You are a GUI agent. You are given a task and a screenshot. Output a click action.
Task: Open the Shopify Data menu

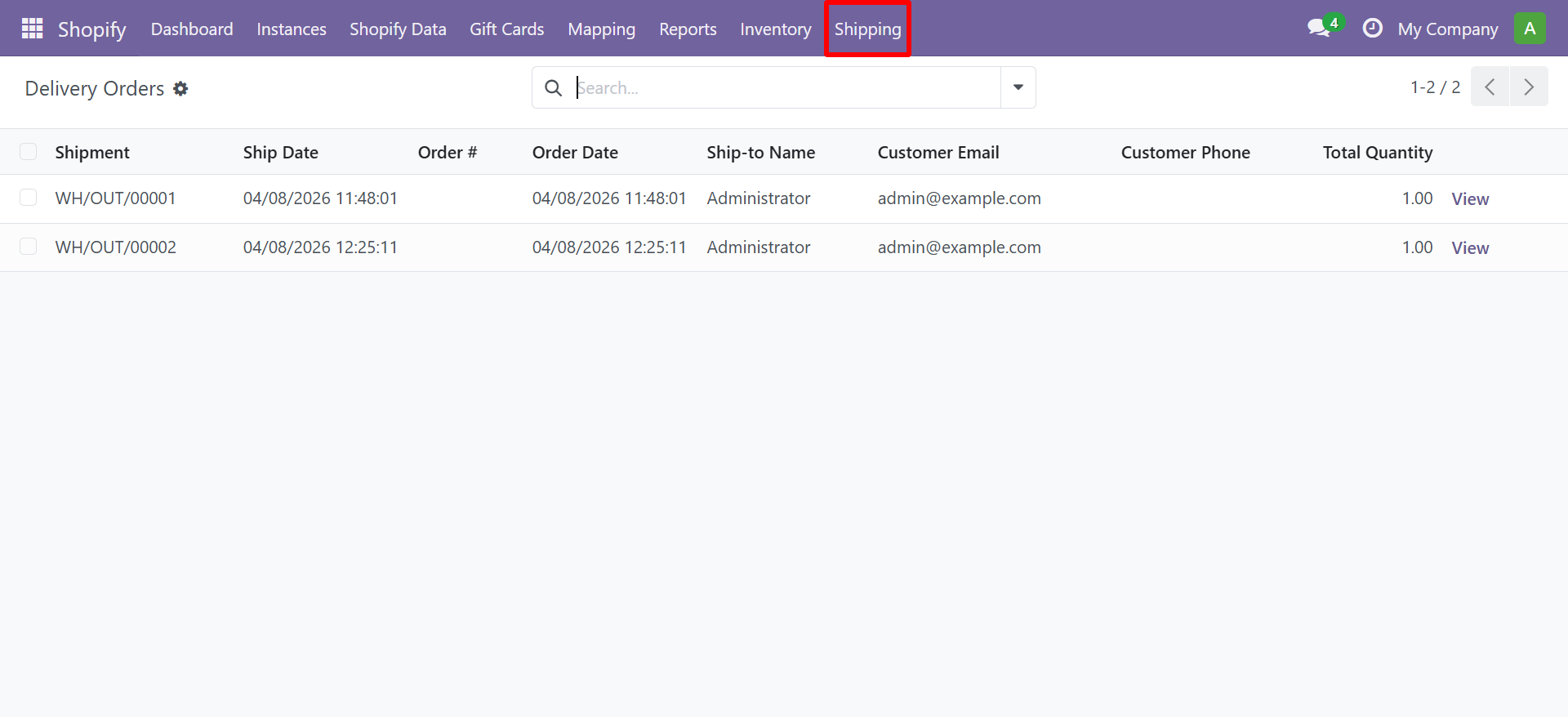click(398, 29)
